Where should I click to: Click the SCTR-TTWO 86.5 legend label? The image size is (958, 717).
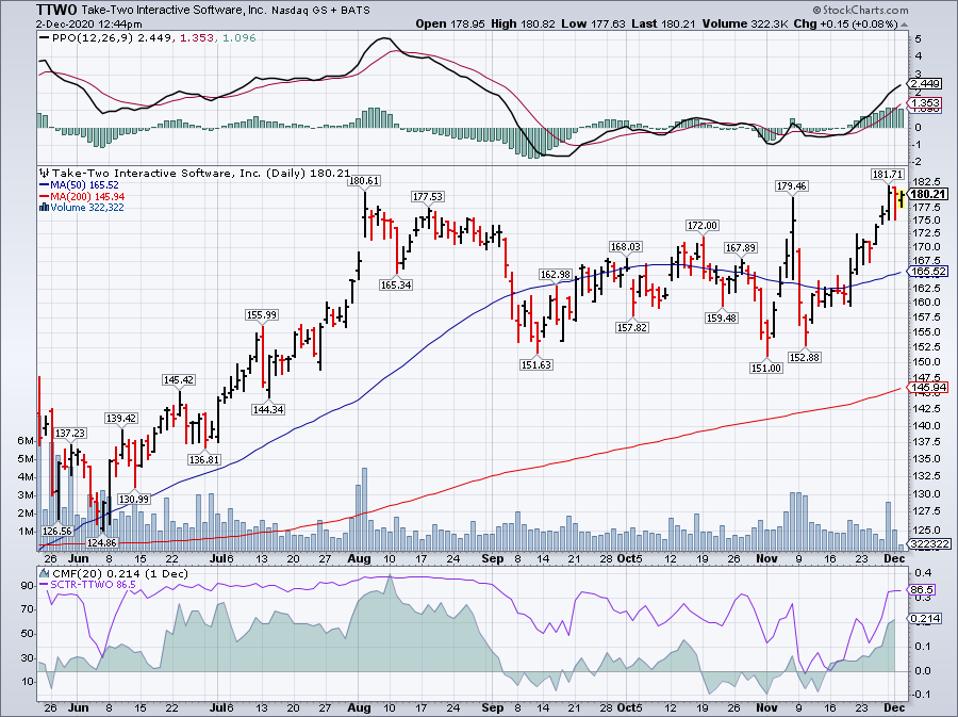pyautogui.click(x=93, y=584)
